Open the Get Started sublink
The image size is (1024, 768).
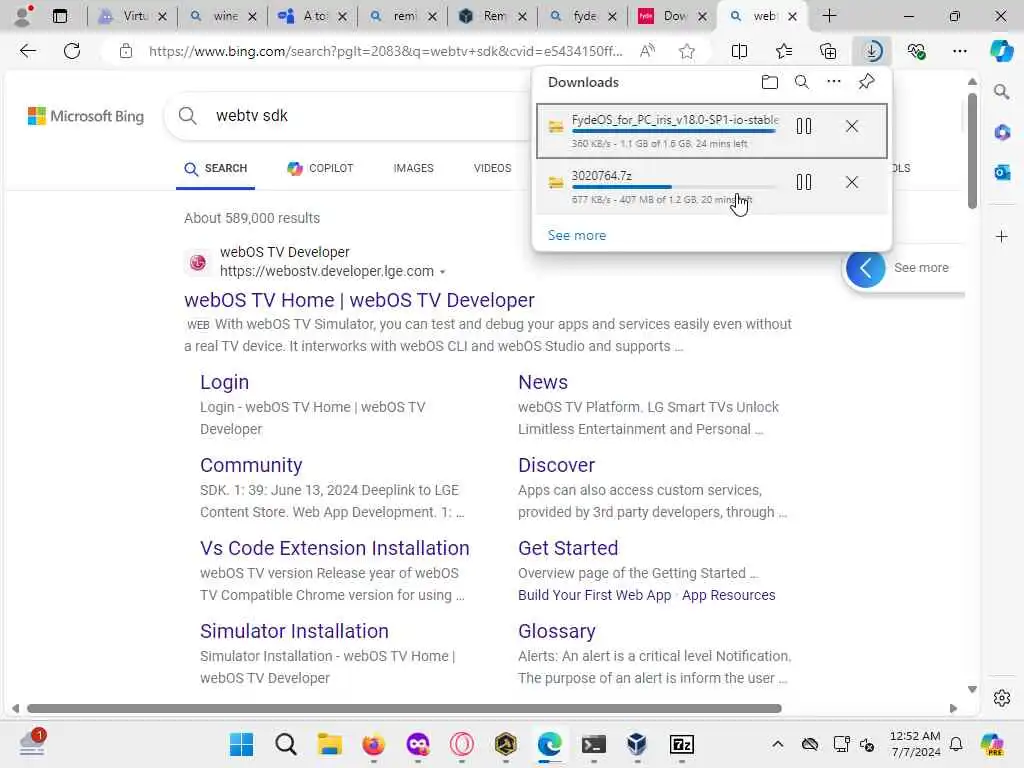pos(568,548)
